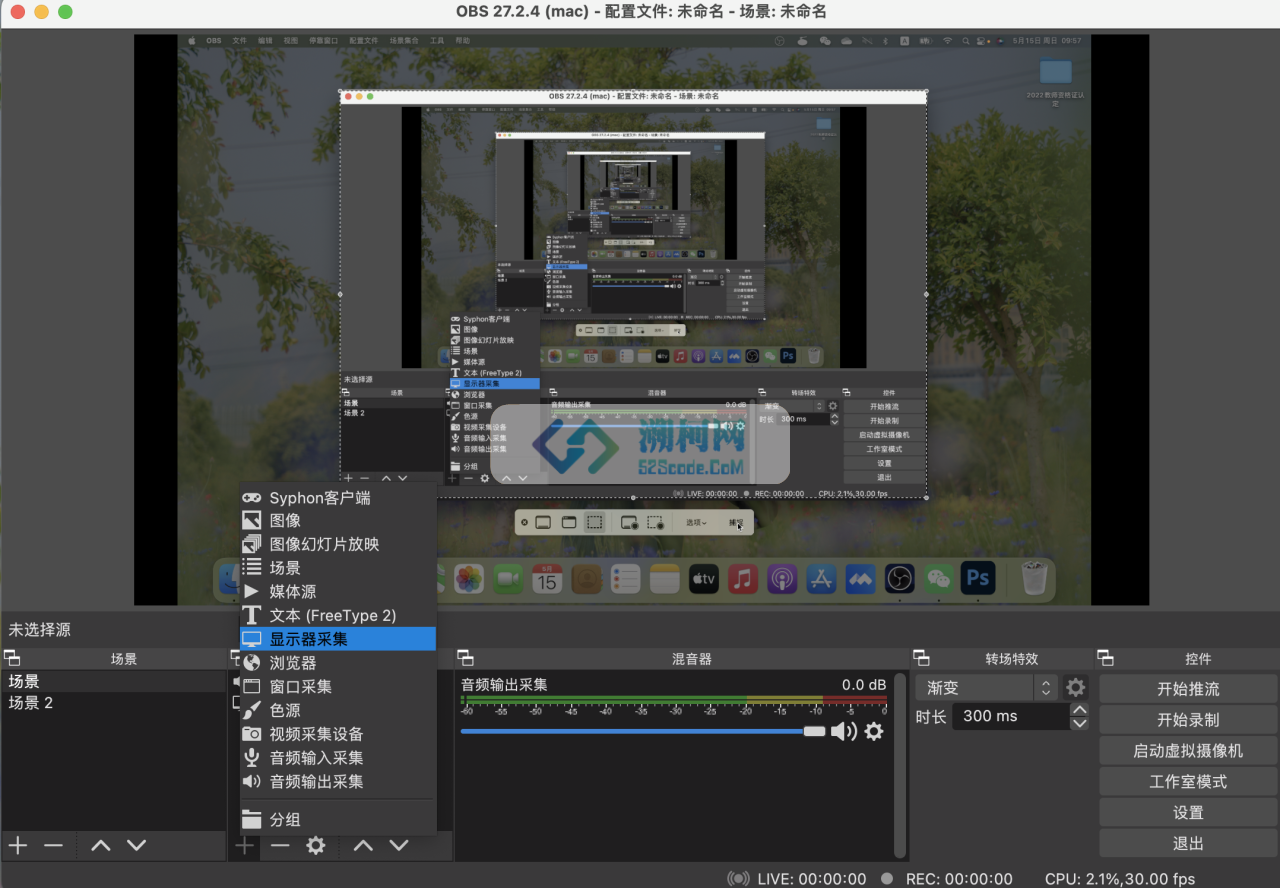Open the 渐变 transition dropdown
The image size is (1280, 888).
986,687
